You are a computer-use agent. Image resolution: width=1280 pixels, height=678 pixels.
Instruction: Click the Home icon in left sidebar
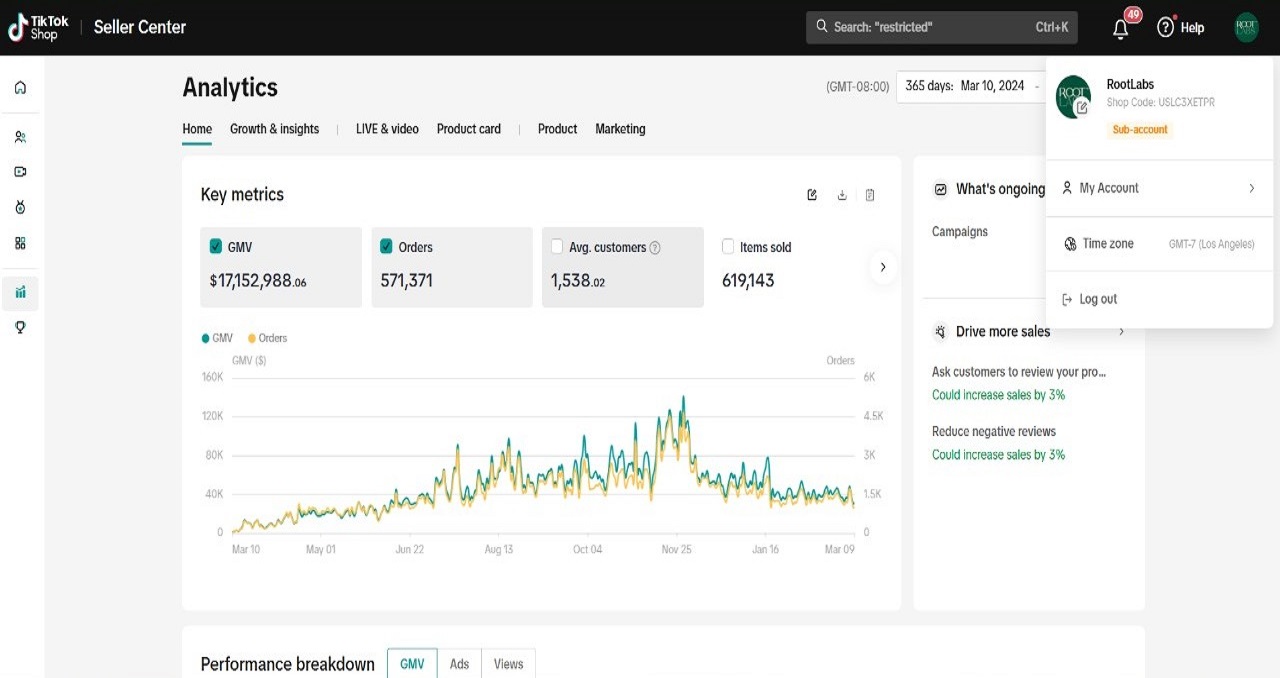click(x=20, y=88)
